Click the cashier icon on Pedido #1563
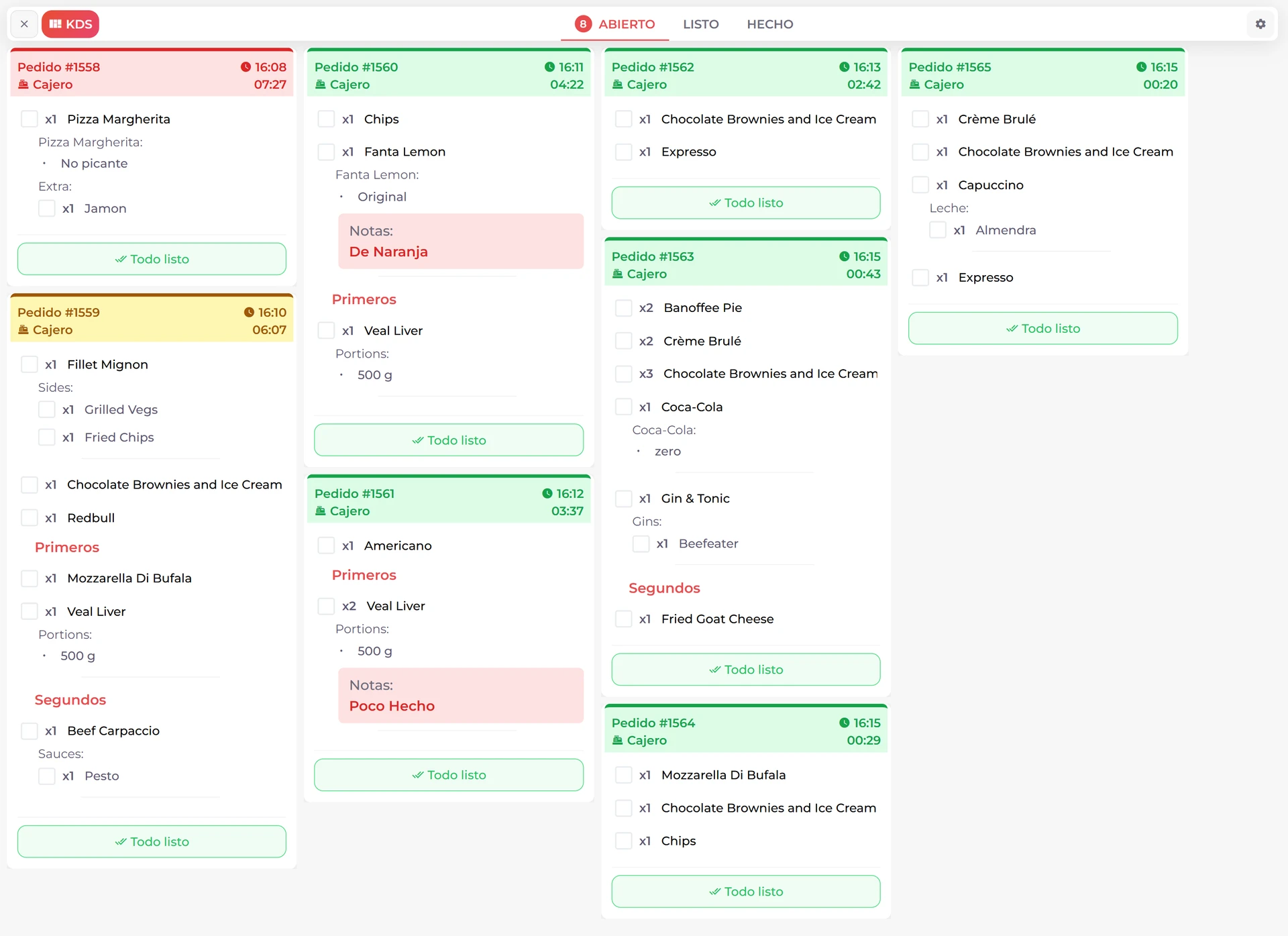Screen dimensions: 1288x936 click(x=618, y=274)
